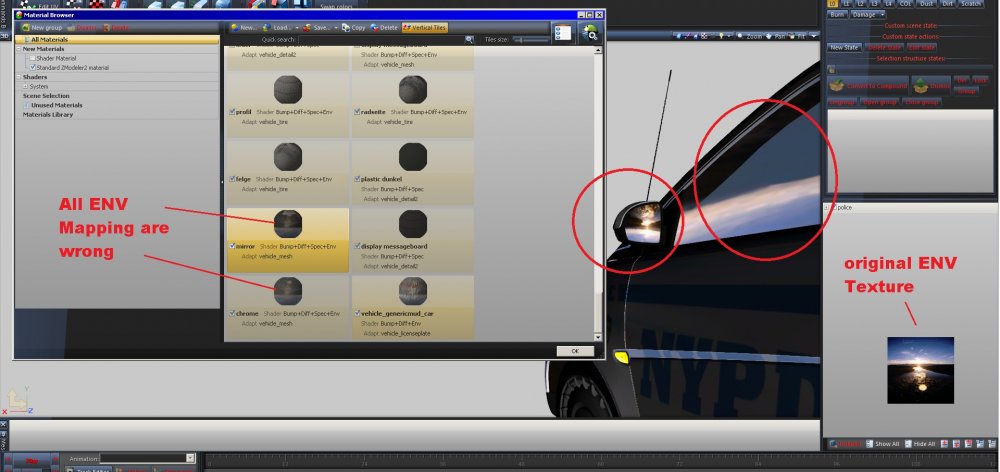Viewport: 1000px width, 472px height.
Task: Toggle the vehicle_genericmud_car material checkbox
Action: pos(357,314)
